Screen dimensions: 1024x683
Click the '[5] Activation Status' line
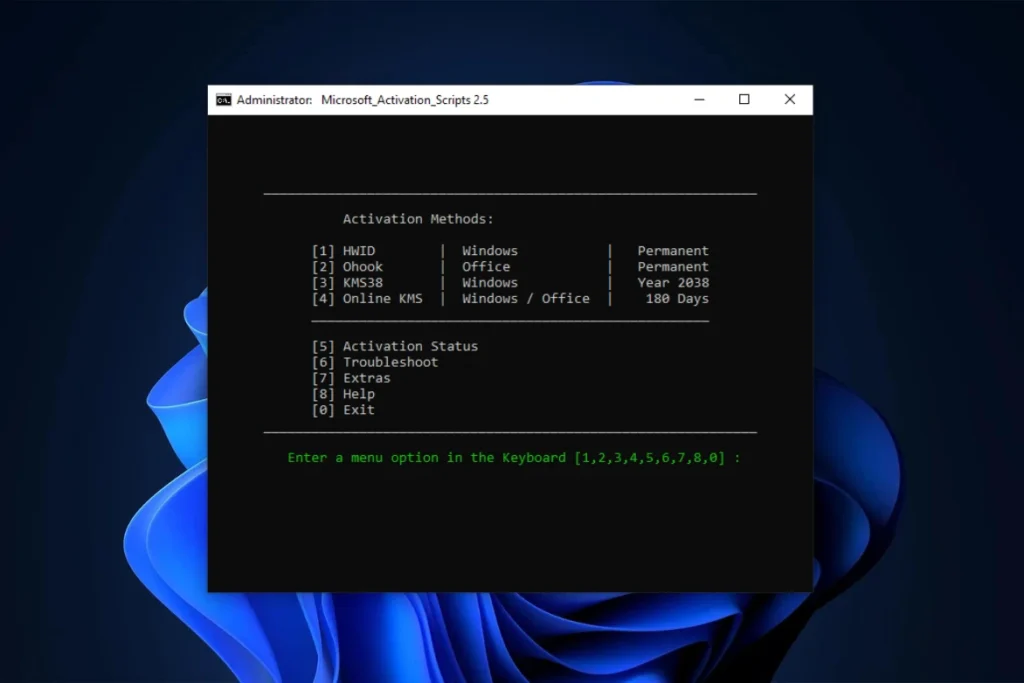(394, 346)
